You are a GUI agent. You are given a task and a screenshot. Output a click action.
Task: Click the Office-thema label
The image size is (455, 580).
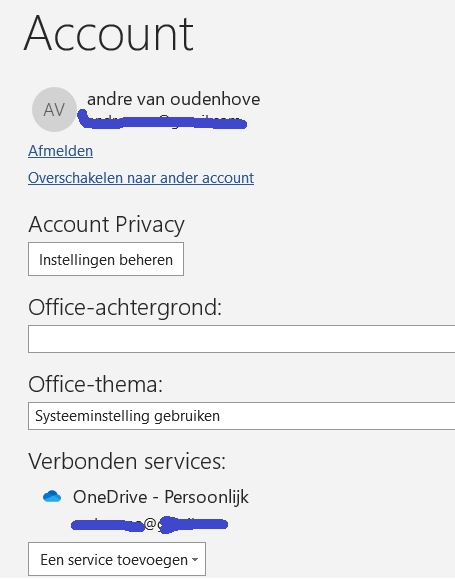[x=95, y=384]
